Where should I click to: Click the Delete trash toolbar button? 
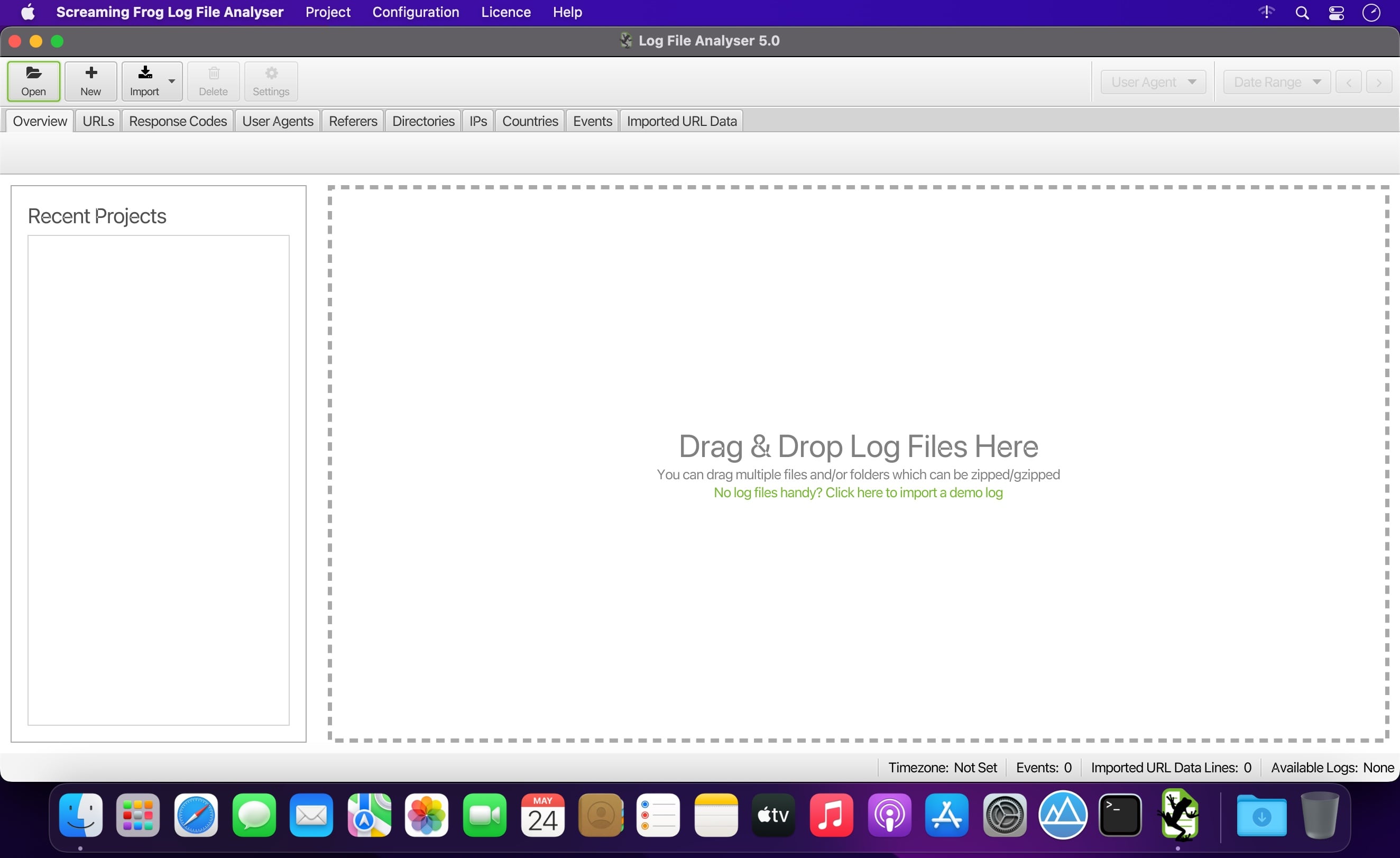(213, 81)
